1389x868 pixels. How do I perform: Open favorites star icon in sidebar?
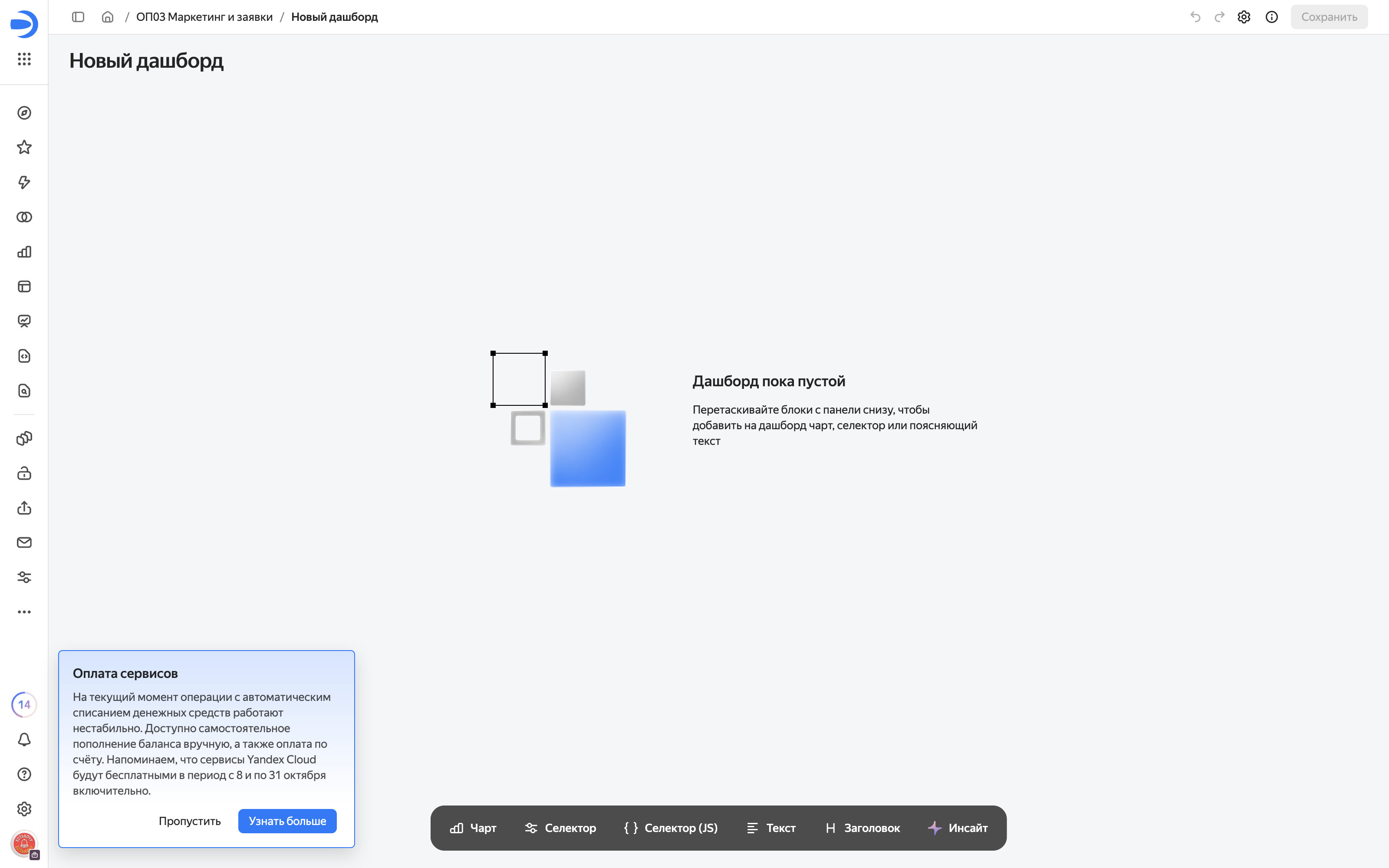24,148
